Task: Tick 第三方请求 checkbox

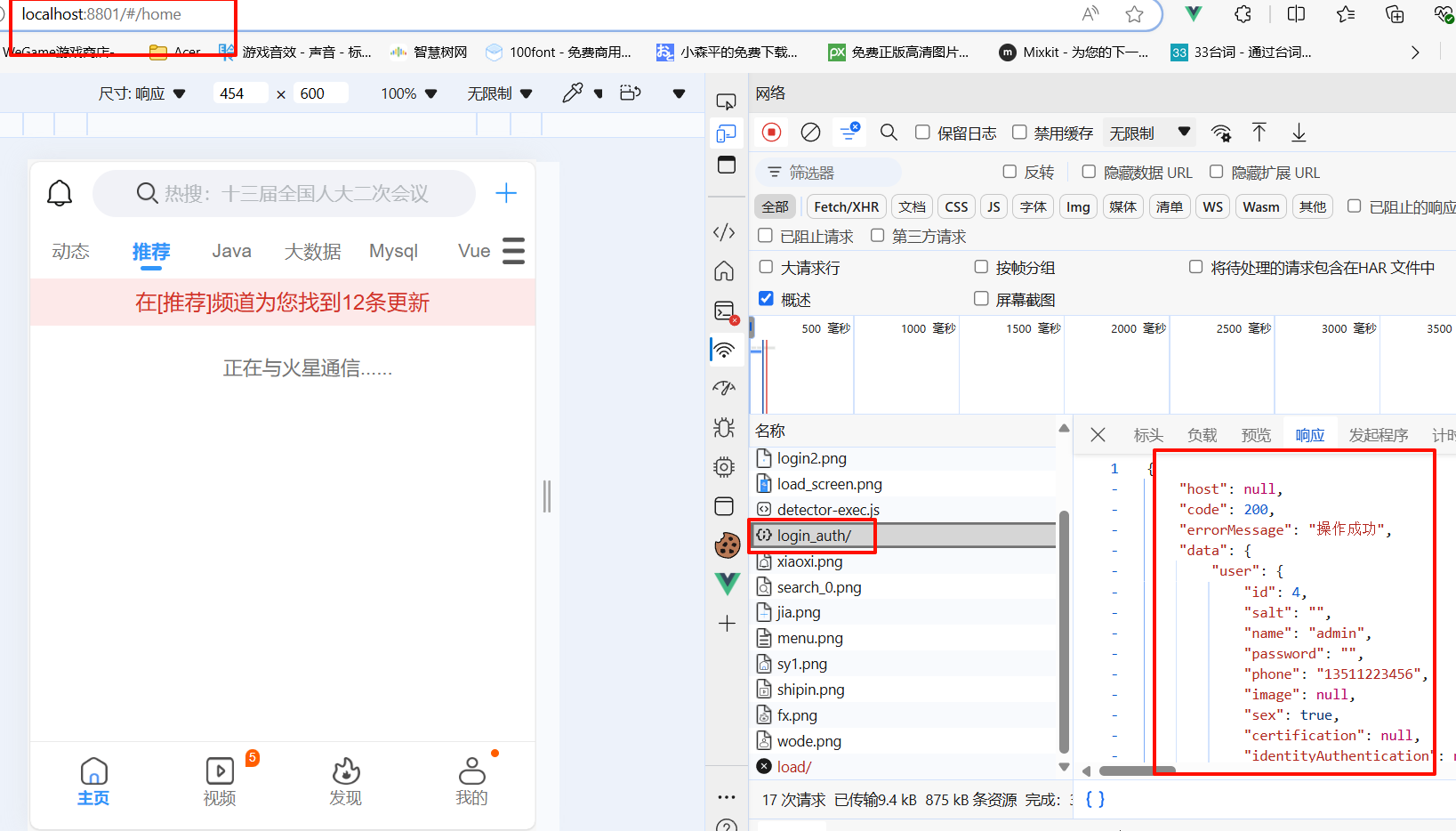Action: click(x=877, y=236)
